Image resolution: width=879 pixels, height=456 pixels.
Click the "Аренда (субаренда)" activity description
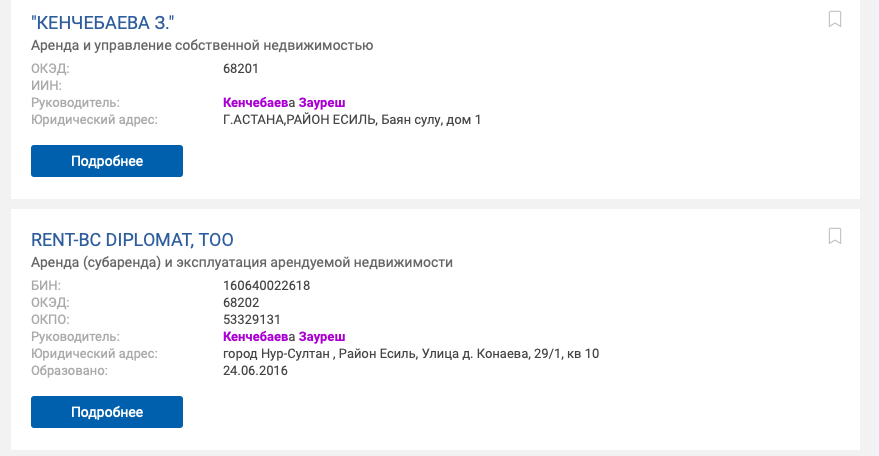pyautogui.click(x=242, y=263)
